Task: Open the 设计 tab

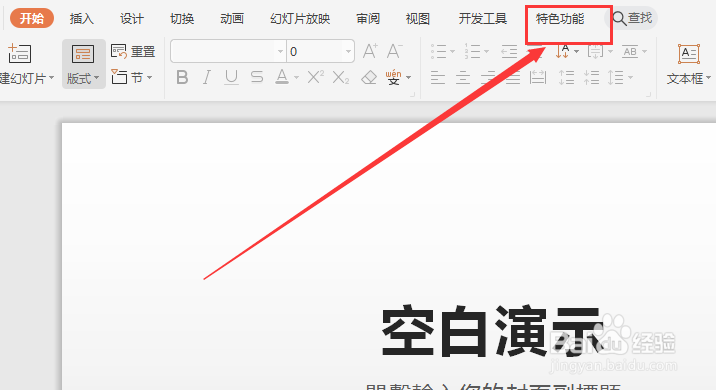Action: [132, 19]
